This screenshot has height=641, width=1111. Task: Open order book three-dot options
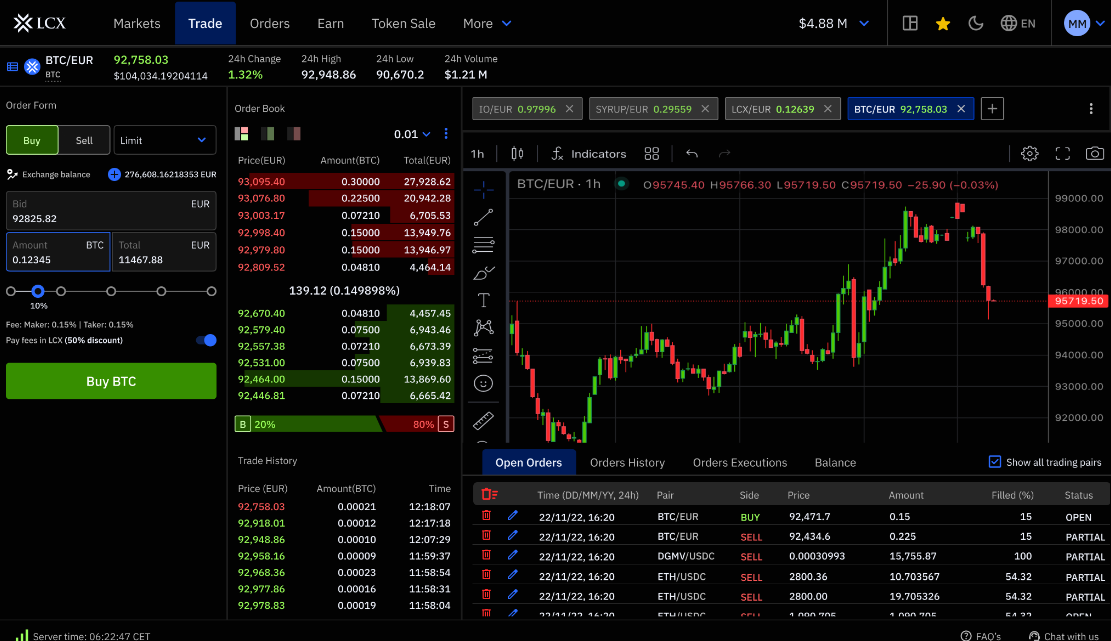pyautogui.click(x=446, y=133)
